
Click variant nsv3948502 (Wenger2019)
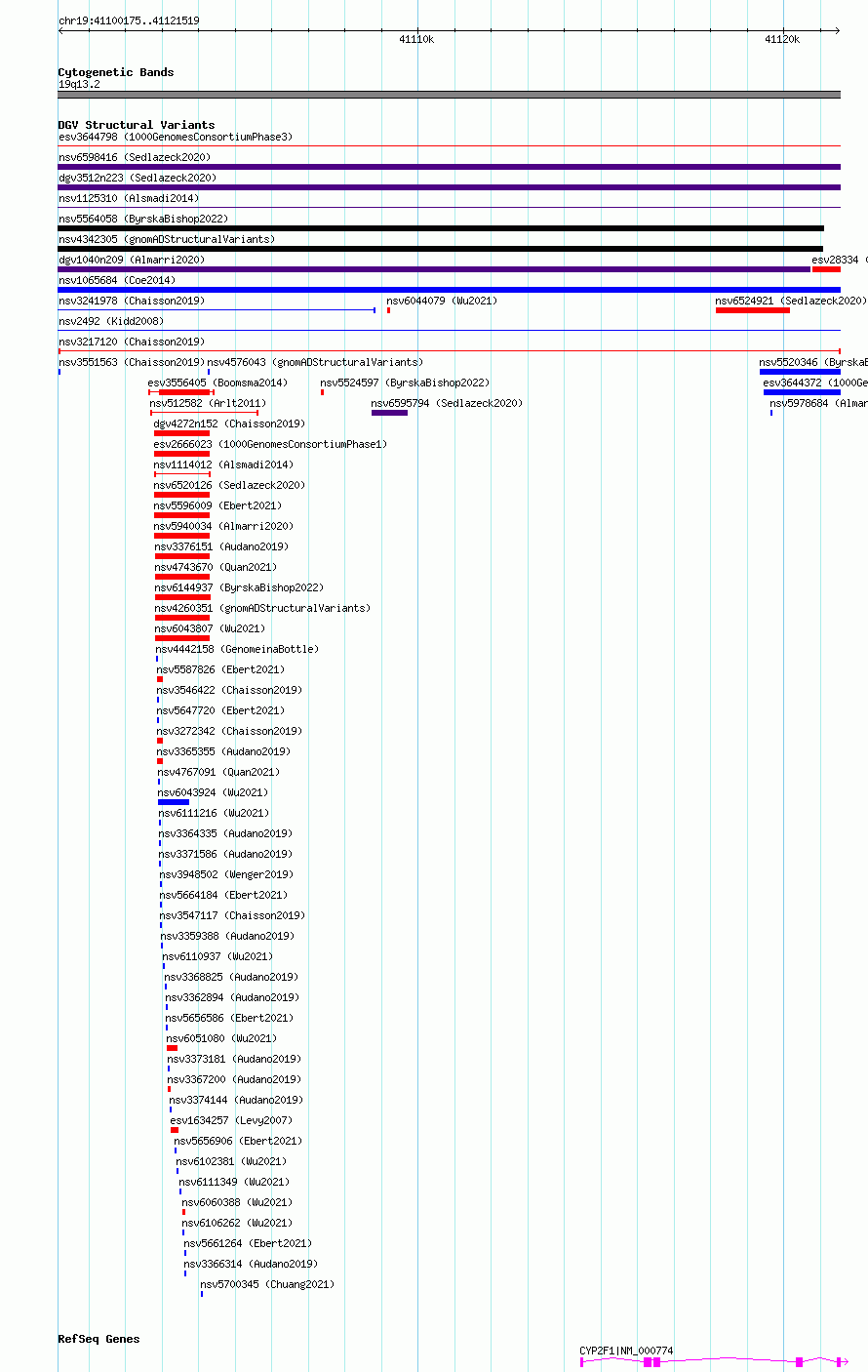coord(226,874)
